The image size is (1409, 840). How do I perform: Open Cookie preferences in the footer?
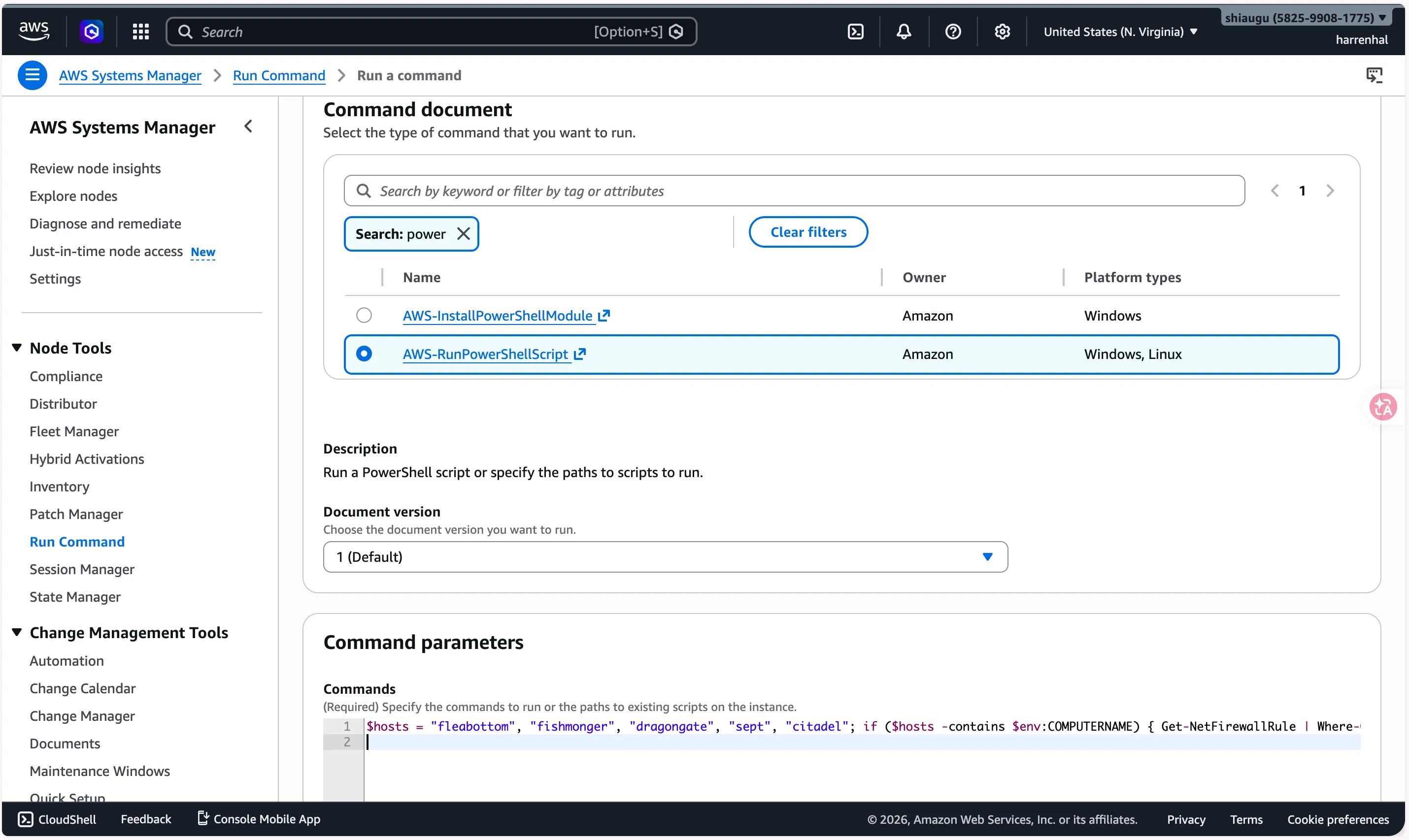coord(1338,820)
